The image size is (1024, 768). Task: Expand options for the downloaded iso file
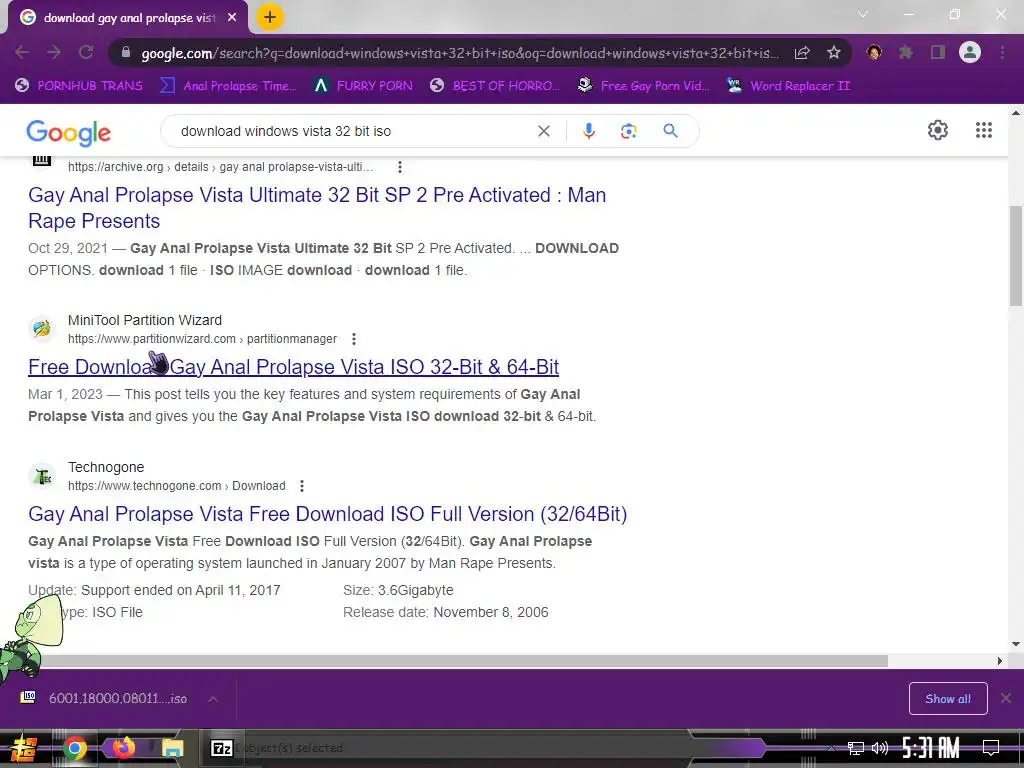pyautogui.click(x=213, y=699)
